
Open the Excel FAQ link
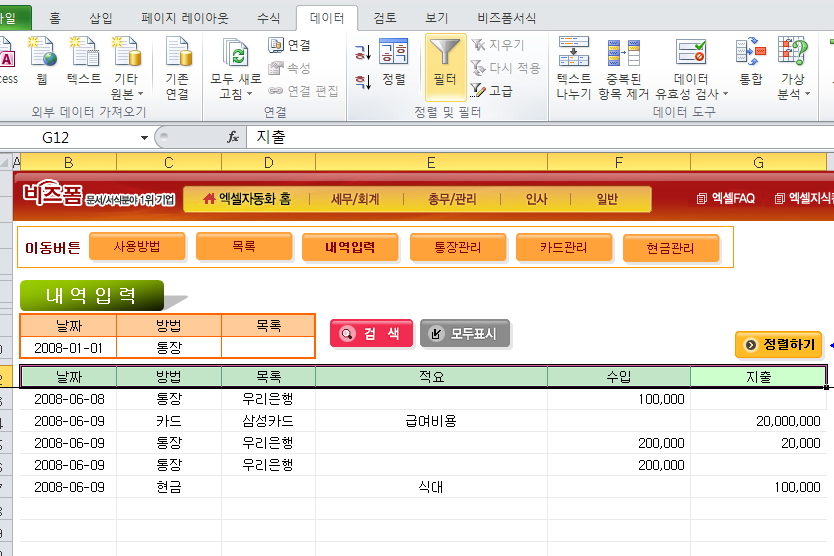coord(726,199)
